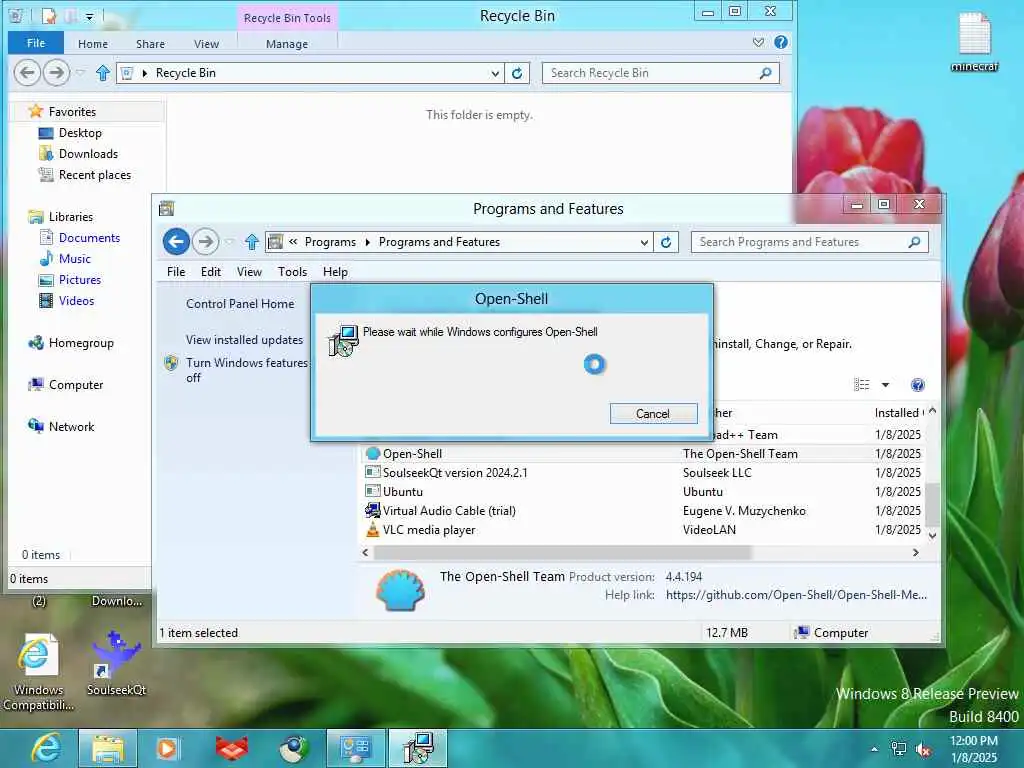Open the recent locations dropdown in Recycle Bin
Viewport: 1024px width, 768px height.
click(x=81, y=72)
